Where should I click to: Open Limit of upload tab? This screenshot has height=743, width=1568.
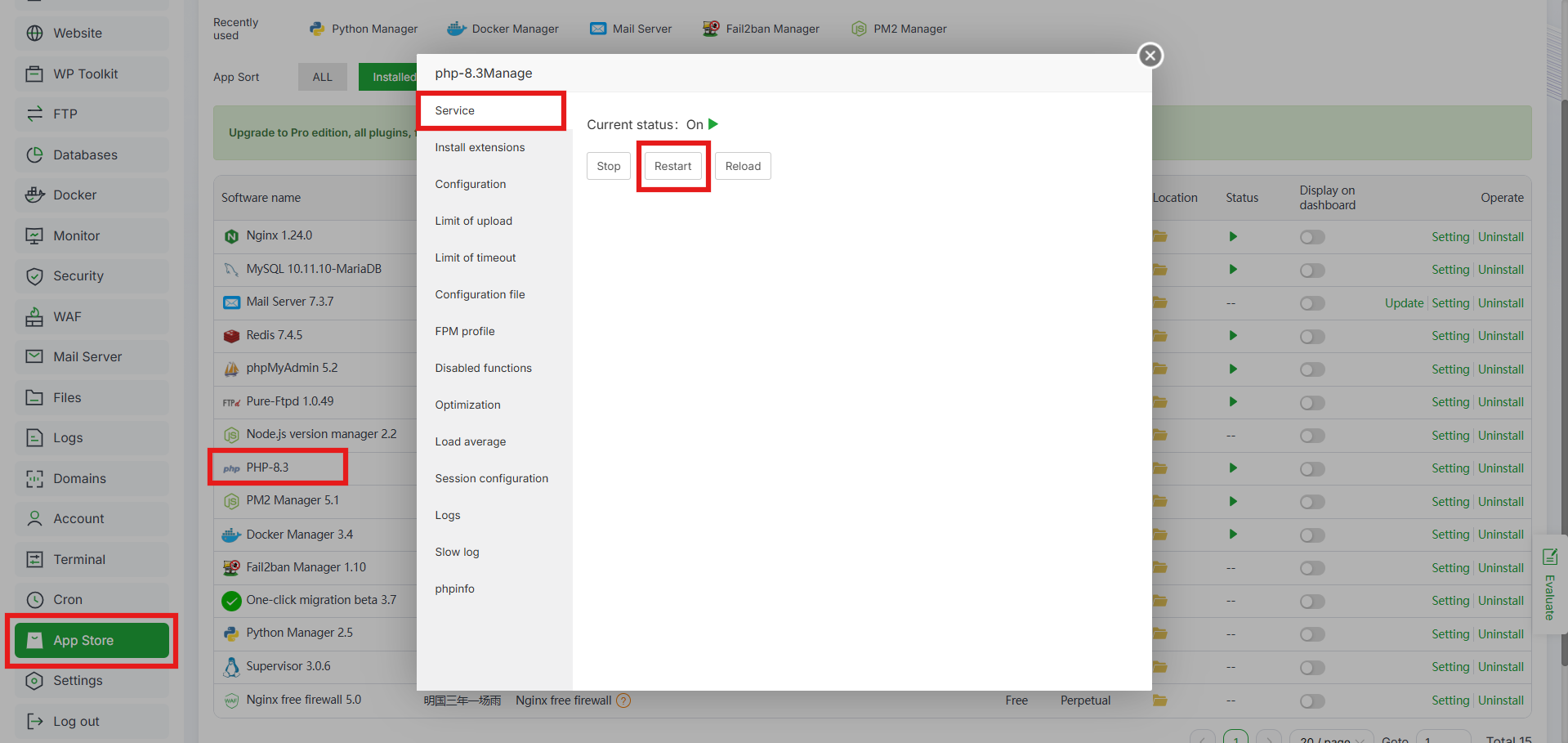[494, 222]
